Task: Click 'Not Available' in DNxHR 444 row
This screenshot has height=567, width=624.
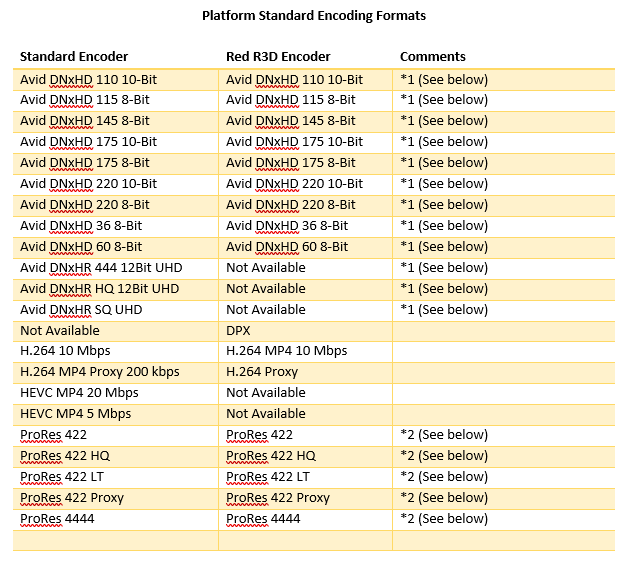Action: click(266, 268)
